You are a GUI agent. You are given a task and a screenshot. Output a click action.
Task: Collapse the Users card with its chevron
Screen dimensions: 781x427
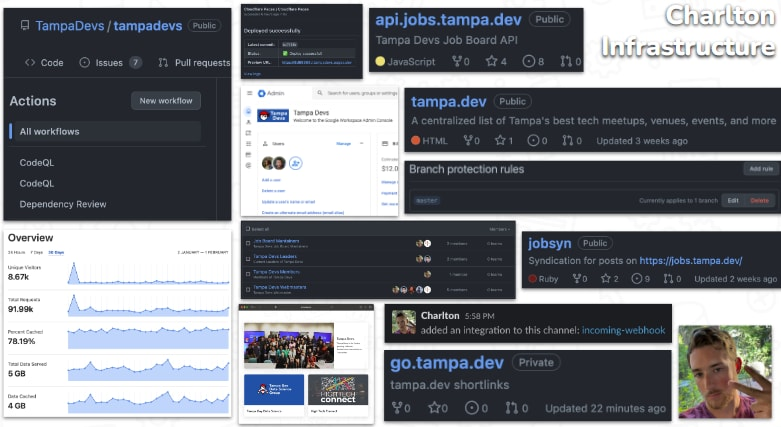click(360, 144)
